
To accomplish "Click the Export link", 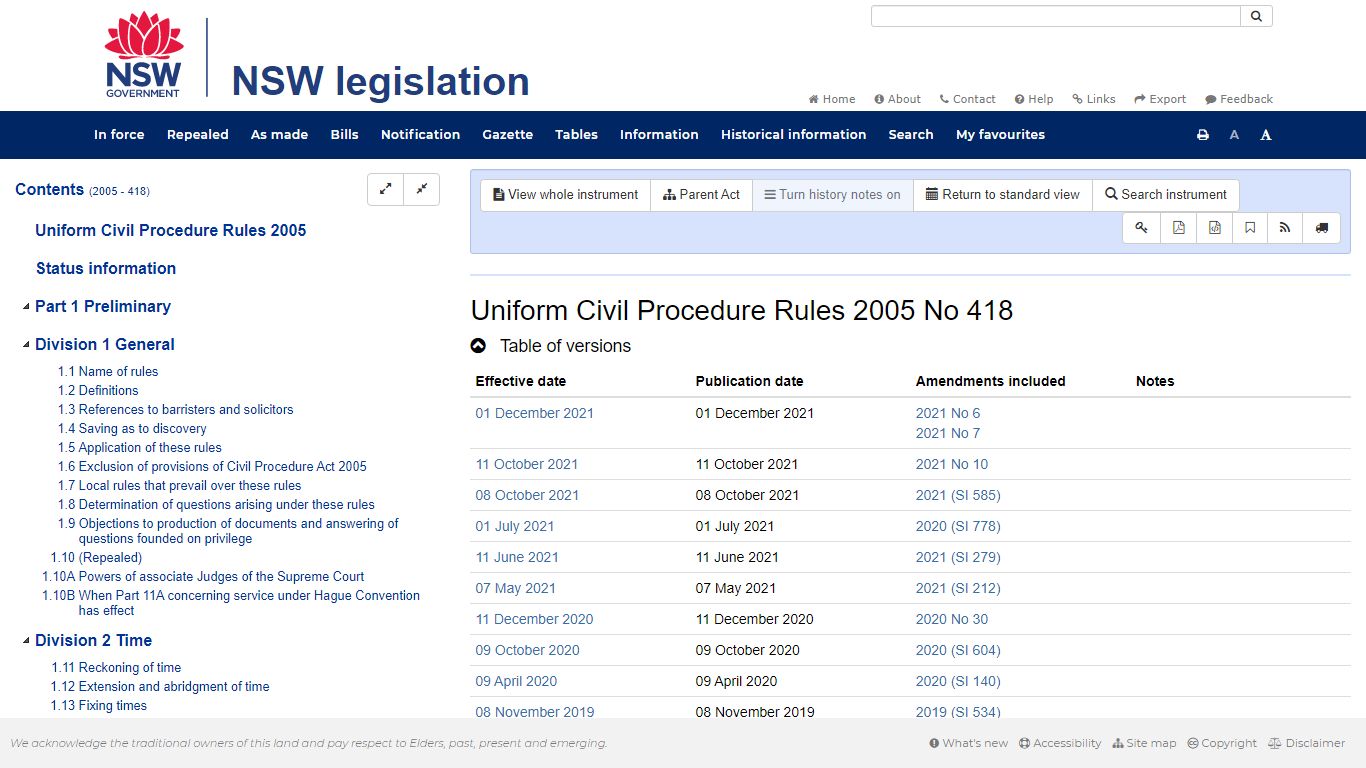I will point(1160,99).
